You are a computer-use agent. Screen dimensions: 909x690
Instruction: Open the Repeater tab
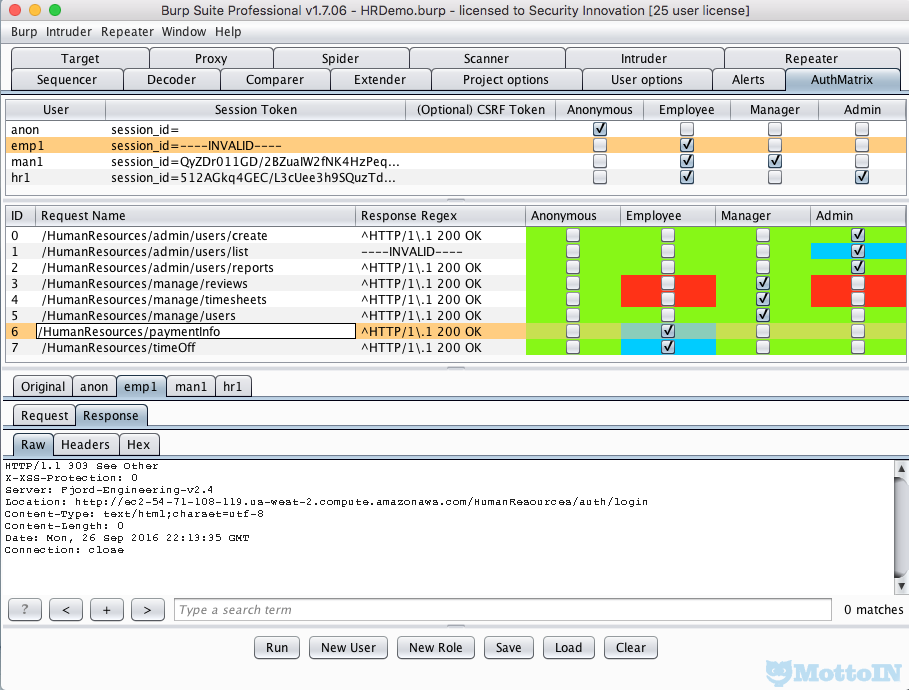(811, 59)
